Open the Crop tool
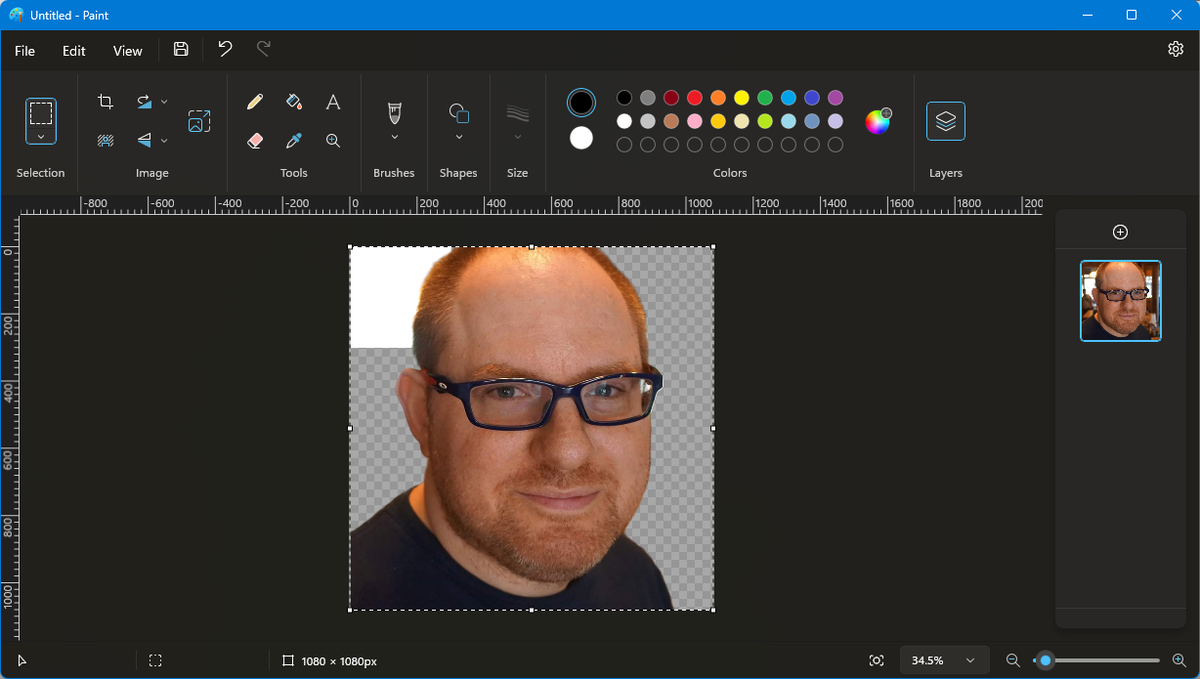The height and width of the screenshot is (679, 1200). coord(105,101)
